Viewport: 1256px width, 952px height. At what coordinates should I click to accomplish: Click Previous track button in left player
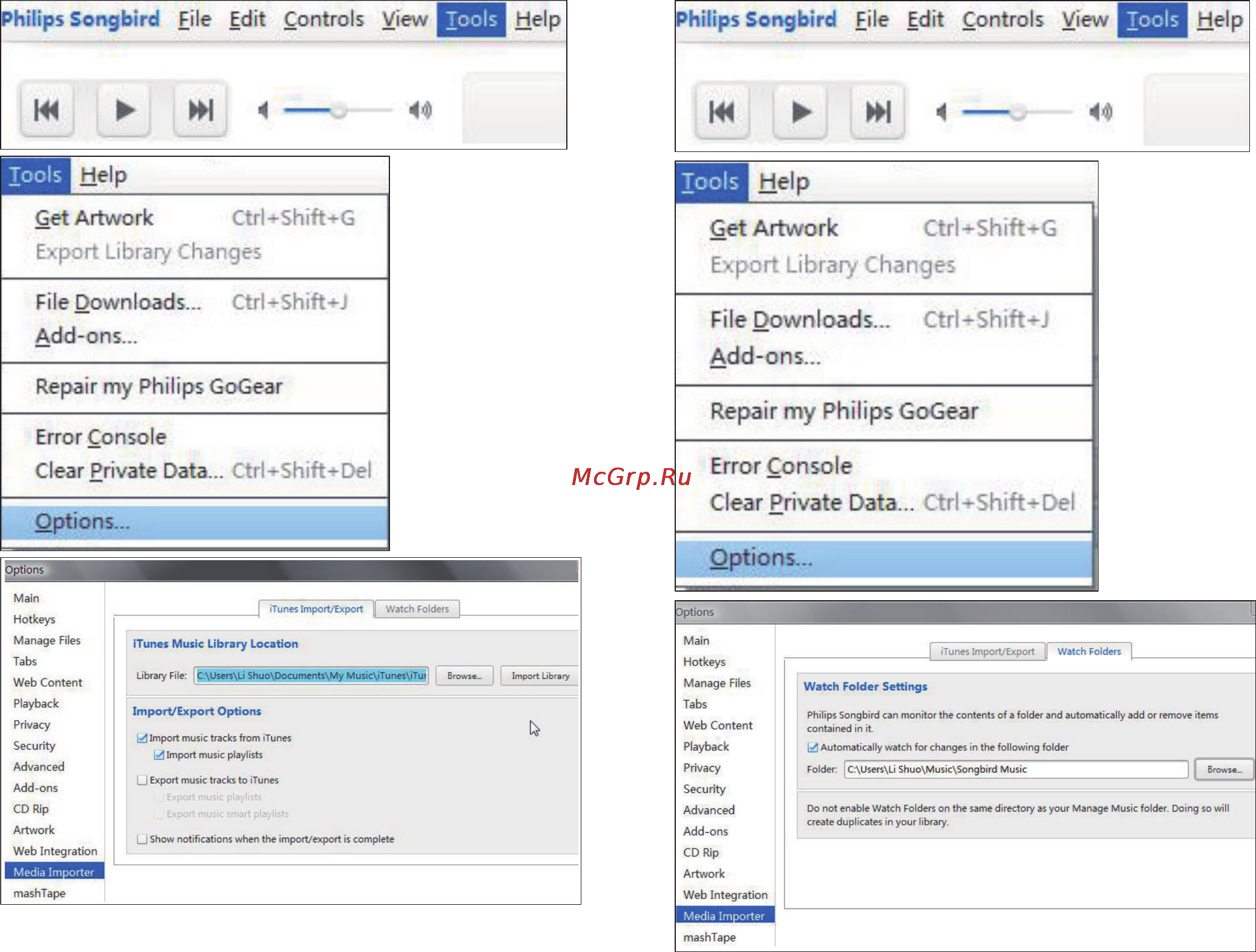click(47, 110)
